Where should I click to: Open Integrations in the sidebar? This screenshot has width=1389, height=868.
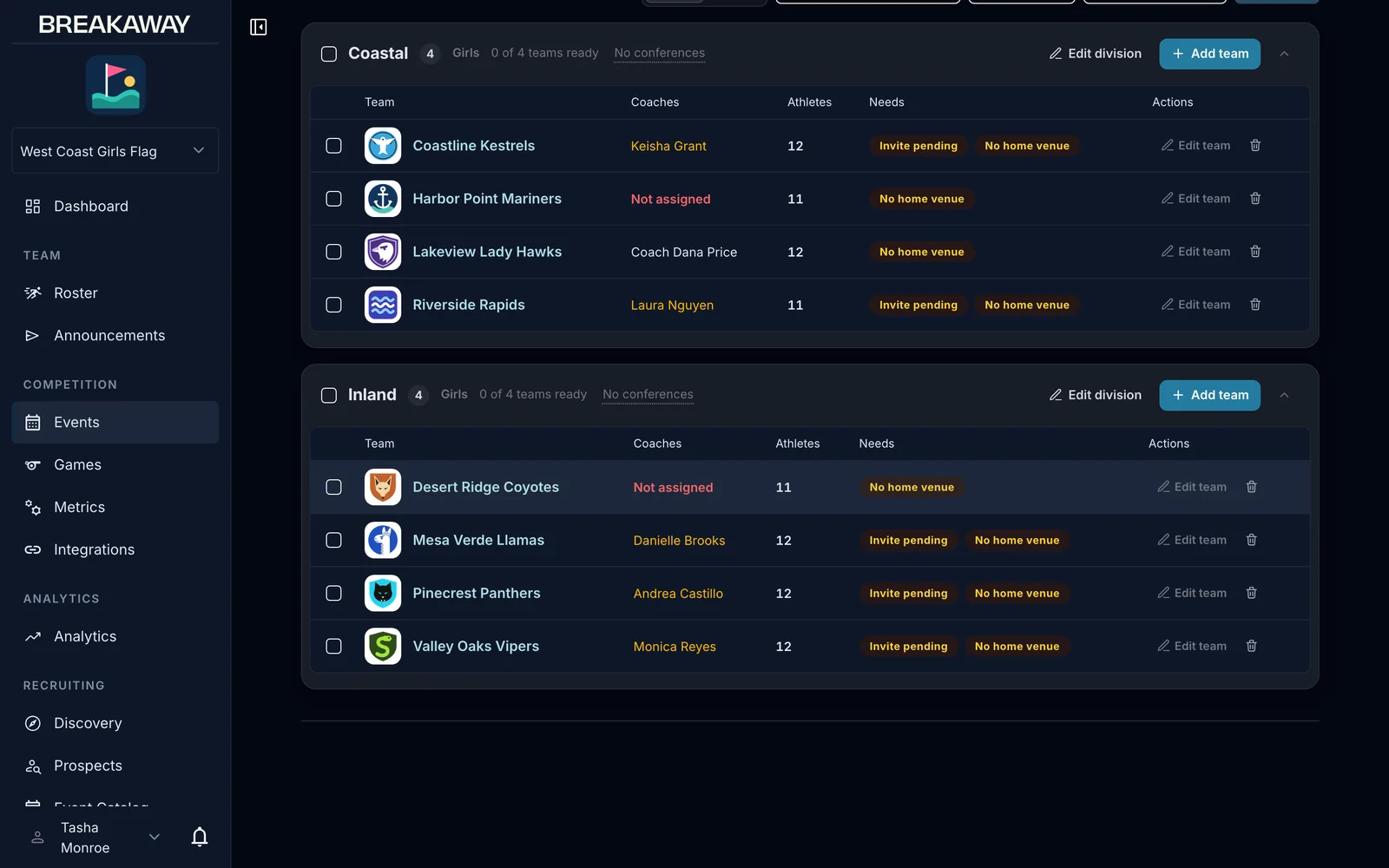[115, 550]
